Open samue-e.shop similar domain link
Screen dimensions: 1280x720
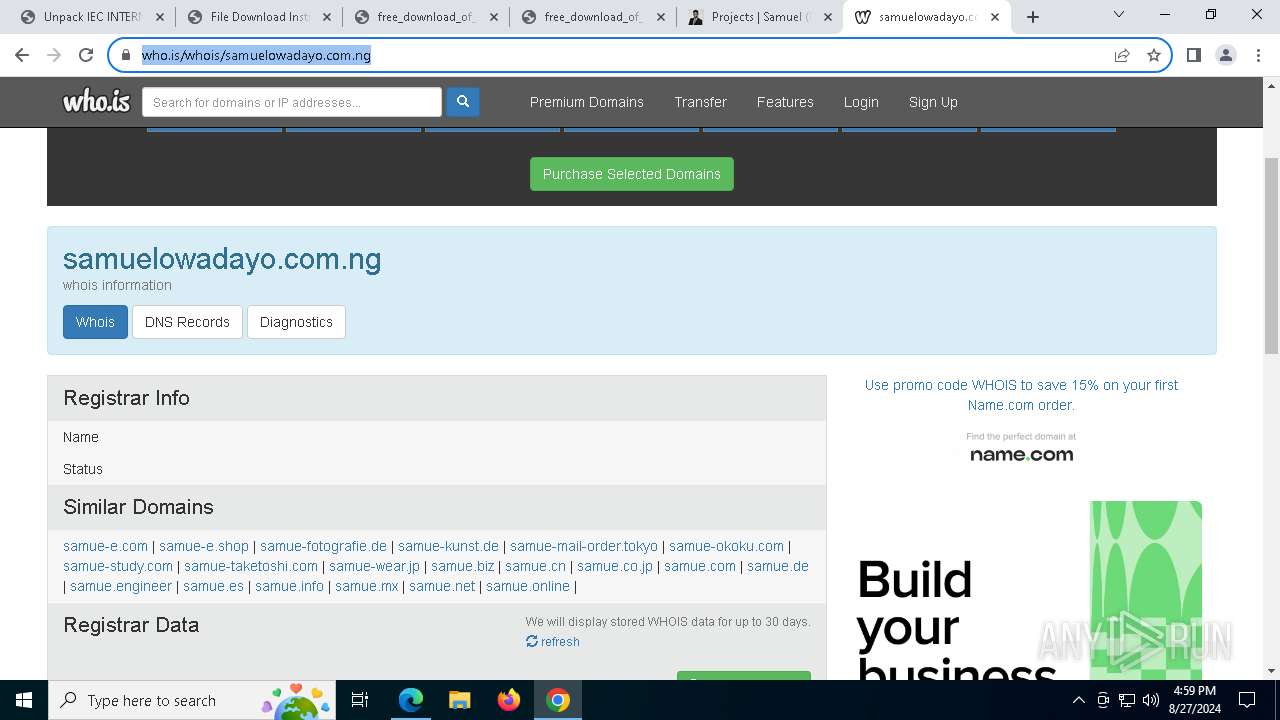click(204, 546)
